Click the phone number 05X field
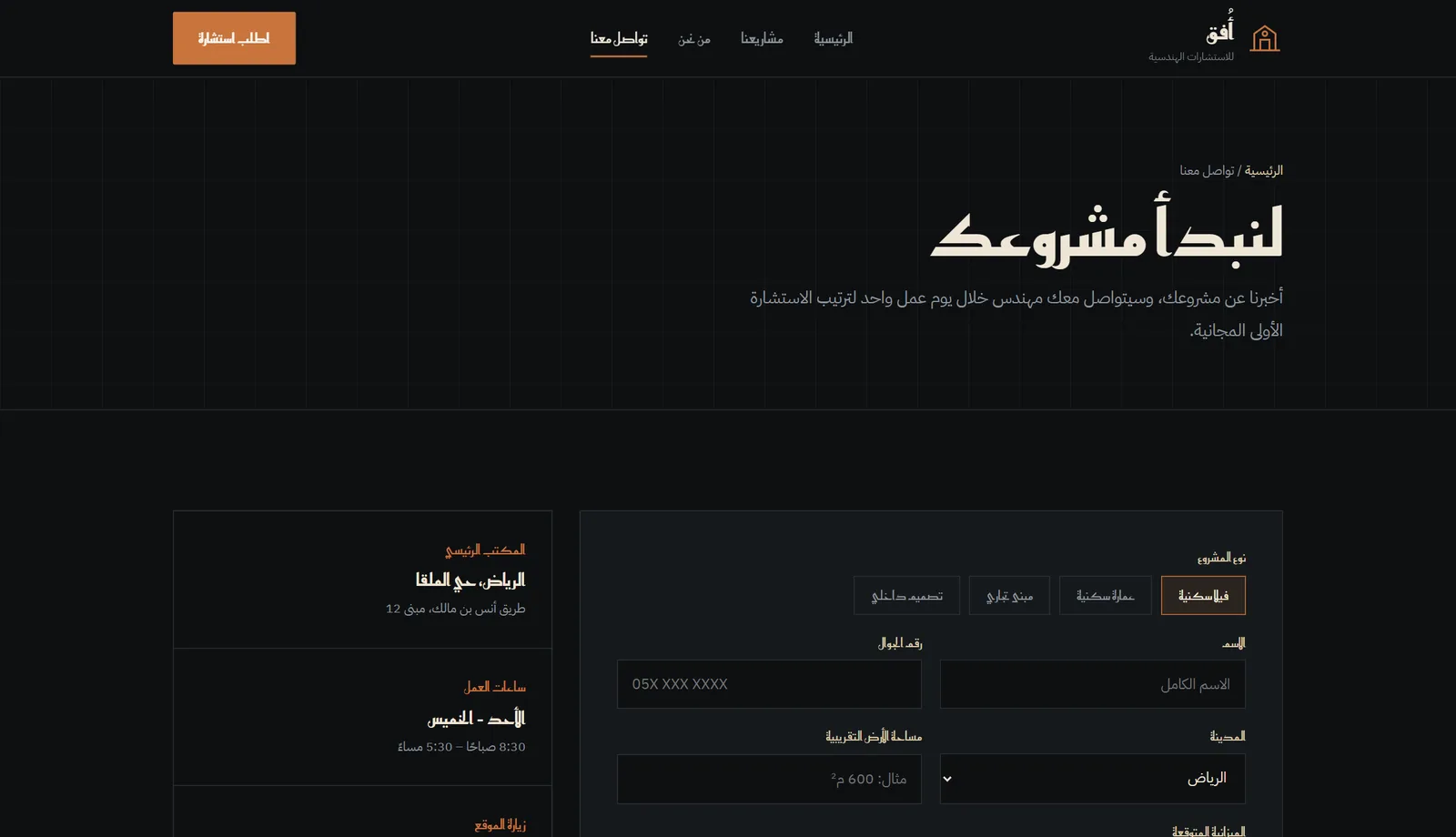The height and width of the screenshot is (837, 1456). [x=769, y=684]
